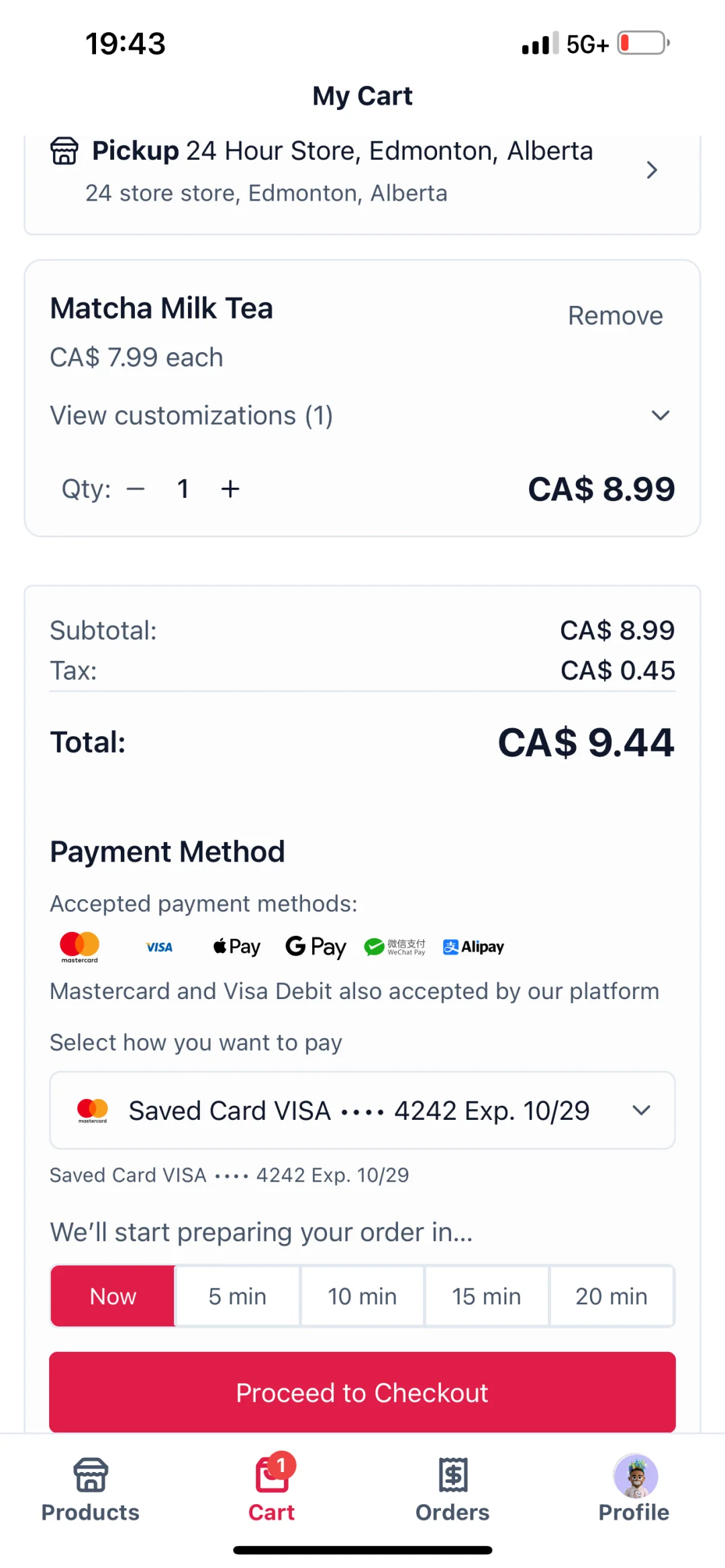Expand View customizations chevron
This screenshot has height=1568, width=725.
(x=661, y=415)
